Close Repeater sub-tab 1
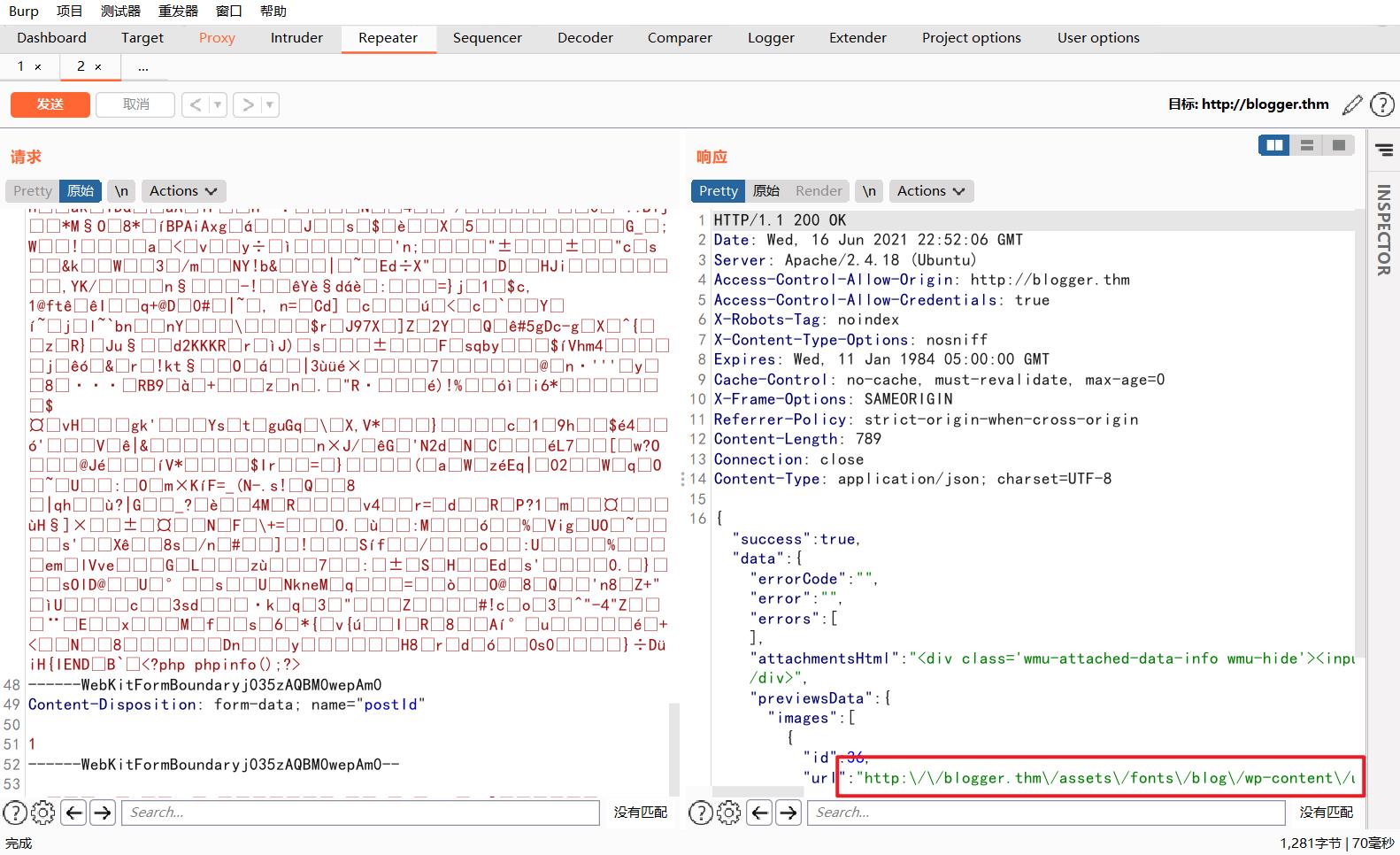This screenshot has width=1400, height=855. click(38, 67)
